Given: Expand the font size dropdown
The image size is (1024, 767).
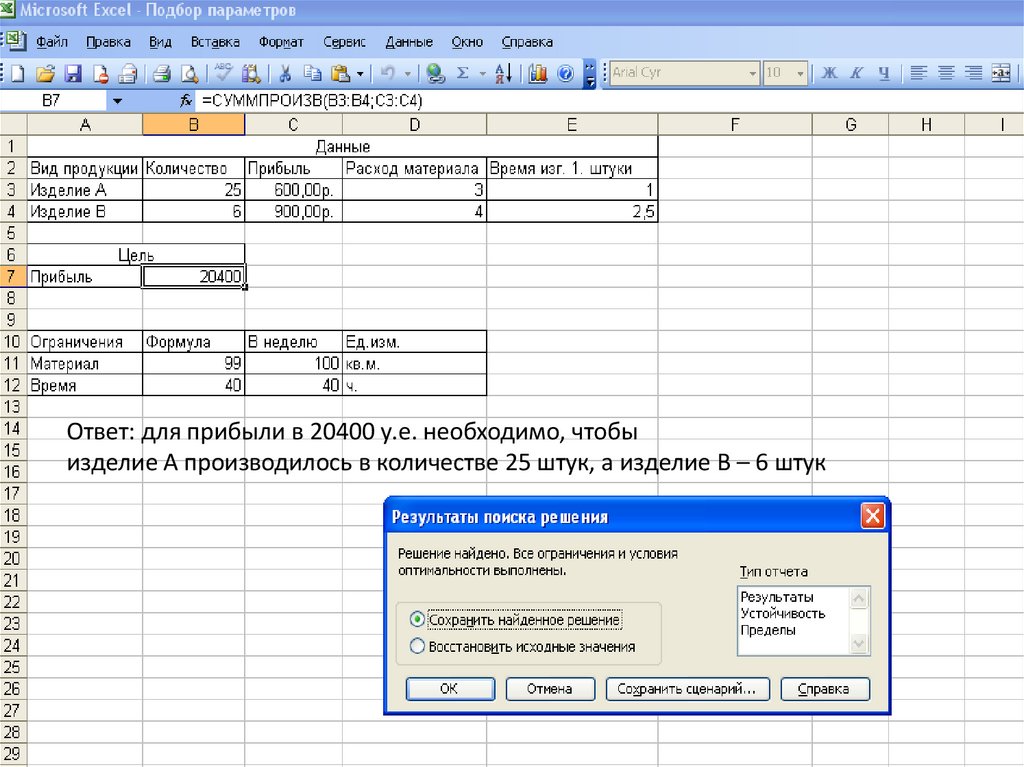Looking at the screenshot, I should click(x=801, y=73).
